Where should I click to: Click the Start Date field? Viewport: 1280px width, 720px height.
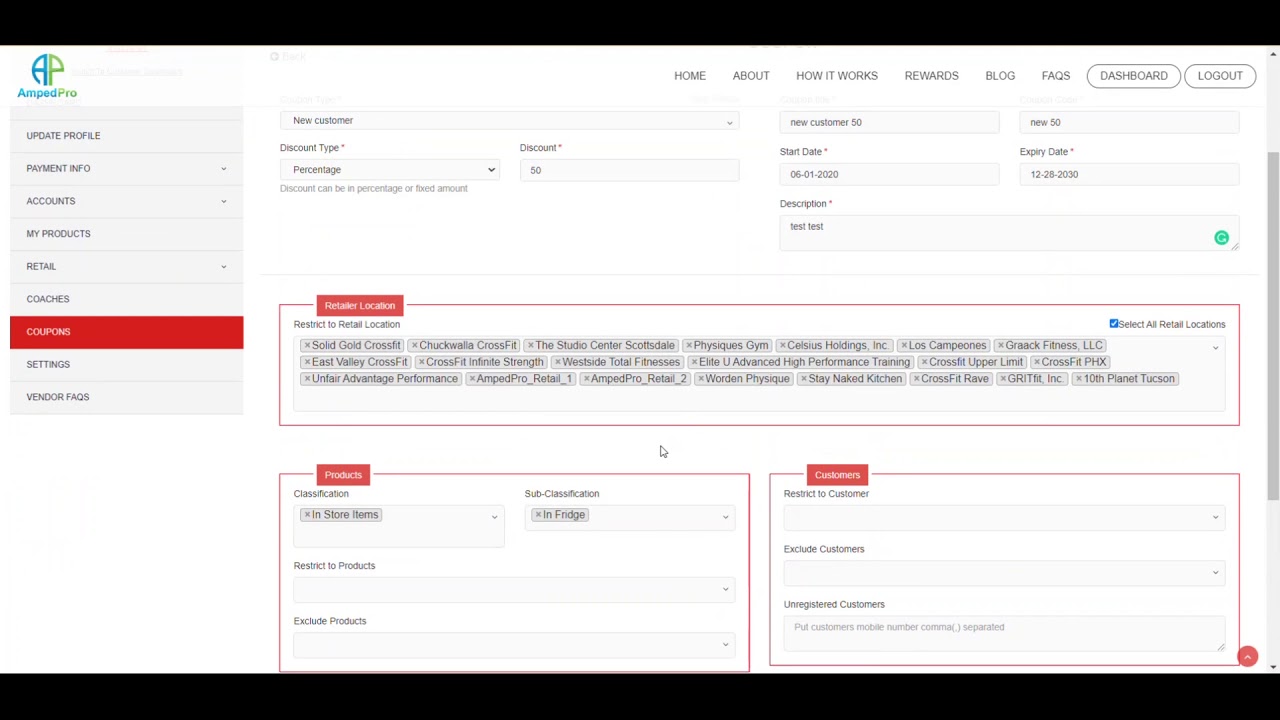889,175
